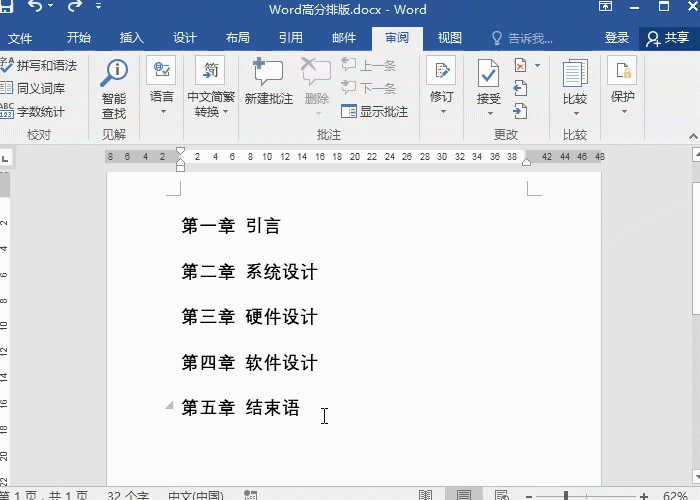The width and height of the screenshot is (700, 500).
Task: Go to 上一条 previous comment
Action: pos(369,66)
